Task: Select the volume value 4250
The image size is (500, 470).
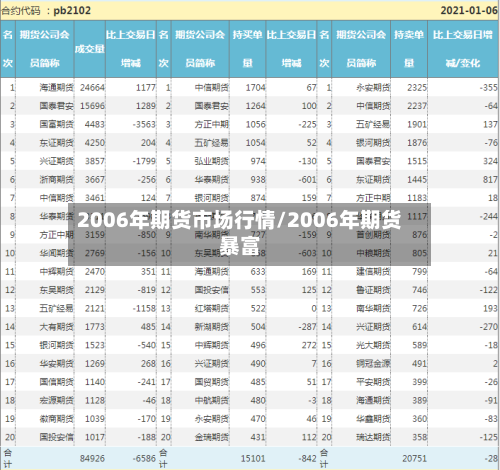Action: click(x=95, y=143)
